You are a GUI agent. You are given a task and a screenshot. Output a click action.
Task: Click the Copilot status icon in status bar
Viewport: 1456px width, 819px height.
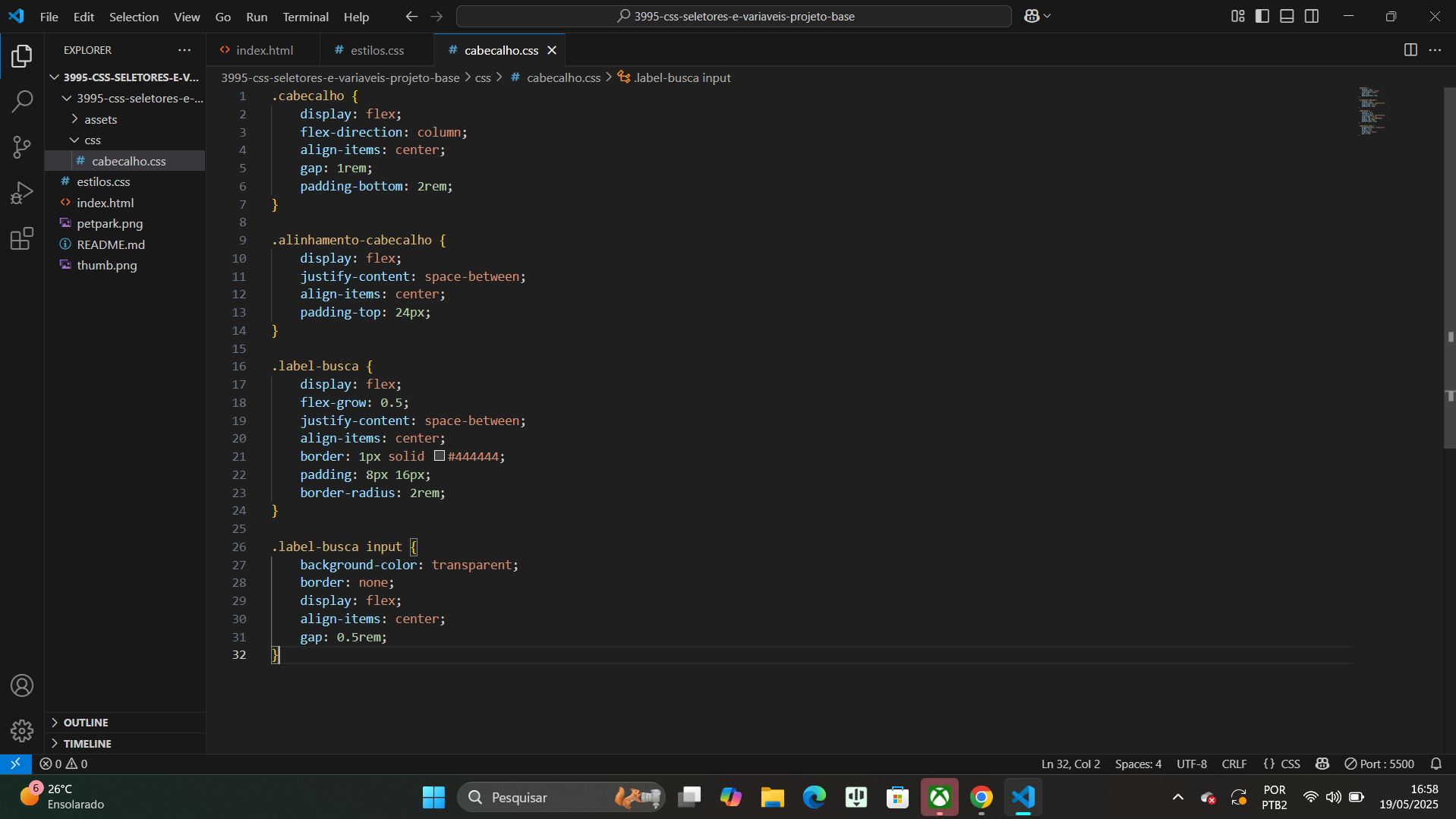1322,764
